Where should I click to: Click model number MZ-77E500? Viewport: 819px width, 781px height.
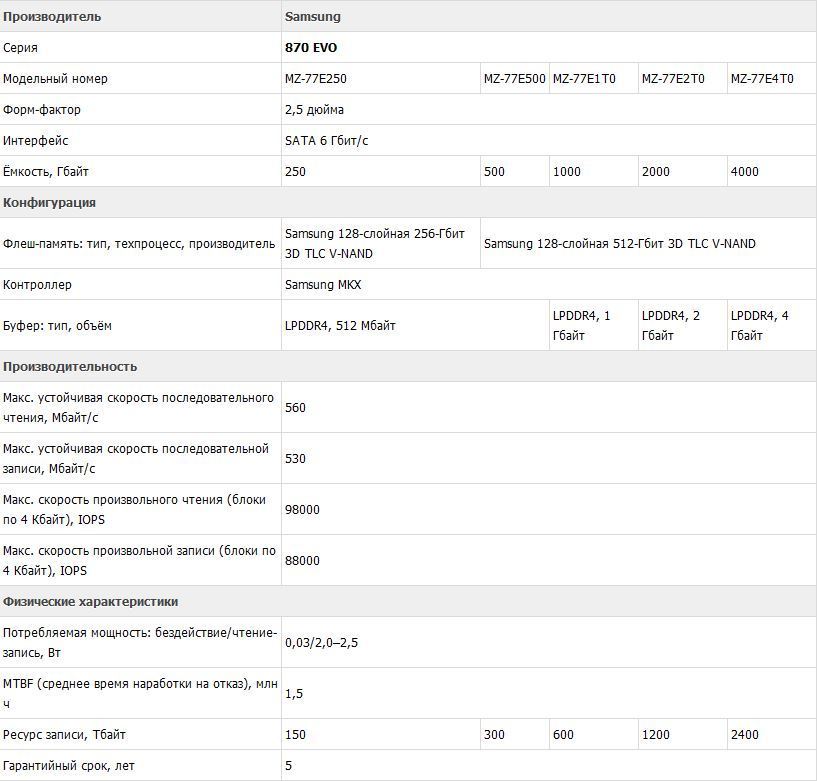tap(514, 79)
